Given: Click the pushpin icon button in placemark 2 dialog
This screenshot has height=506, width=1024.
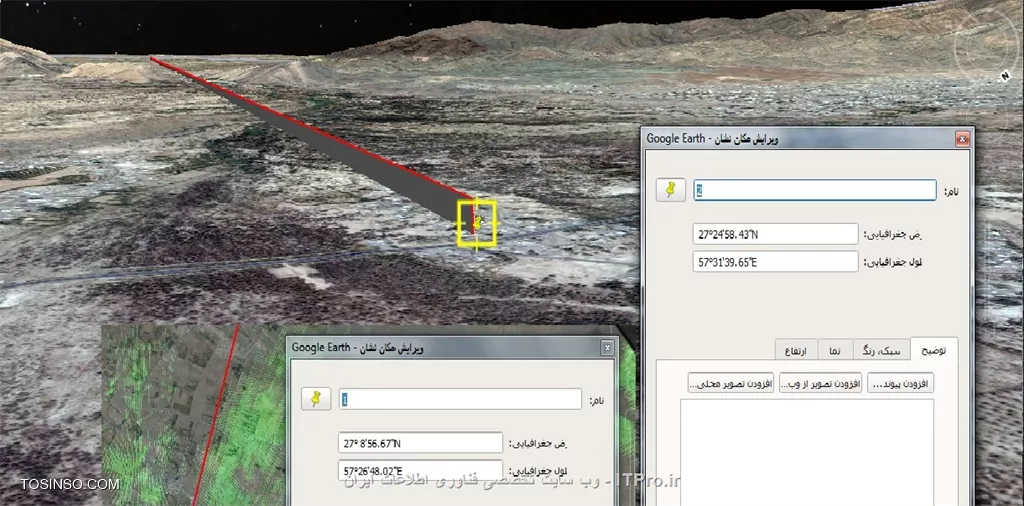Looking at the screenshot, I should [x=671, y=190].
